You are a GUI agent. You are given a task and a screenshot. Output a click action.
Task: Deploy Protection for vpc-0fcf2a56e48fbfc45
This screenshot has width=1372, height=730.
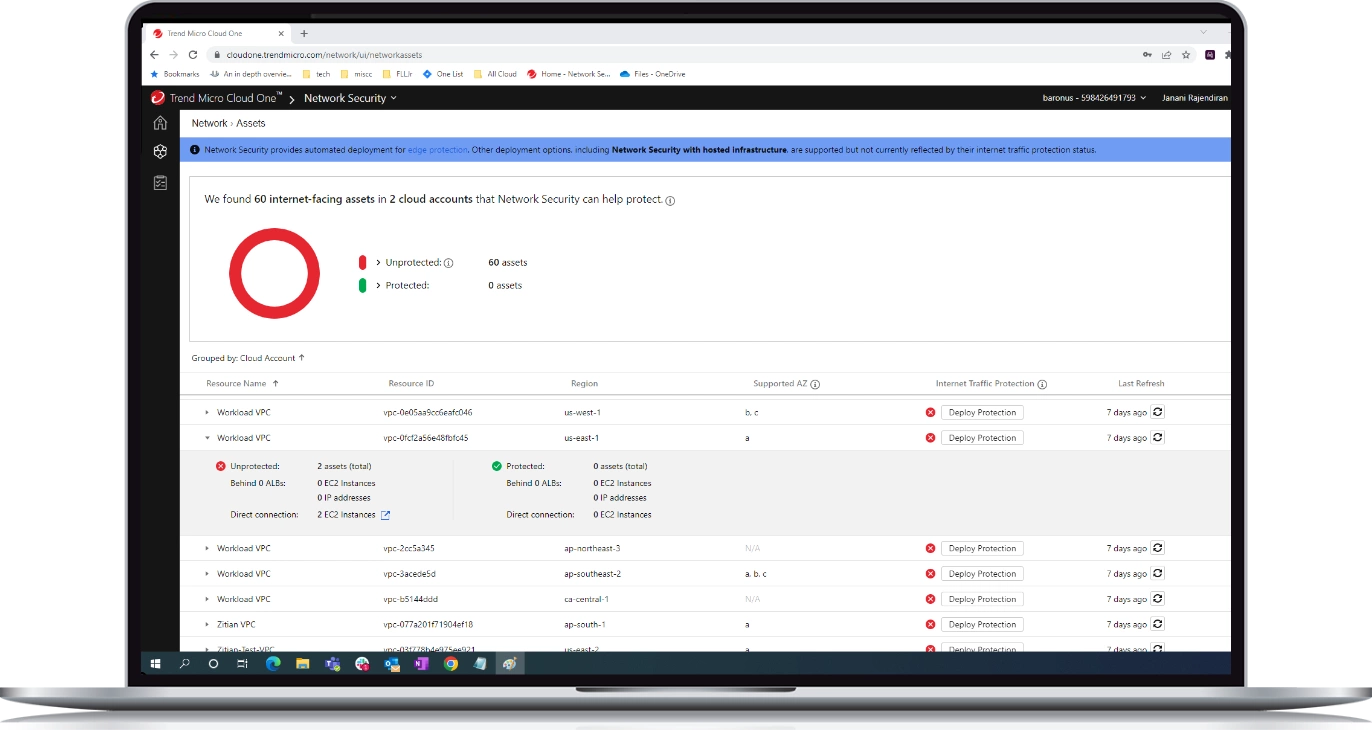coord(982,438)
